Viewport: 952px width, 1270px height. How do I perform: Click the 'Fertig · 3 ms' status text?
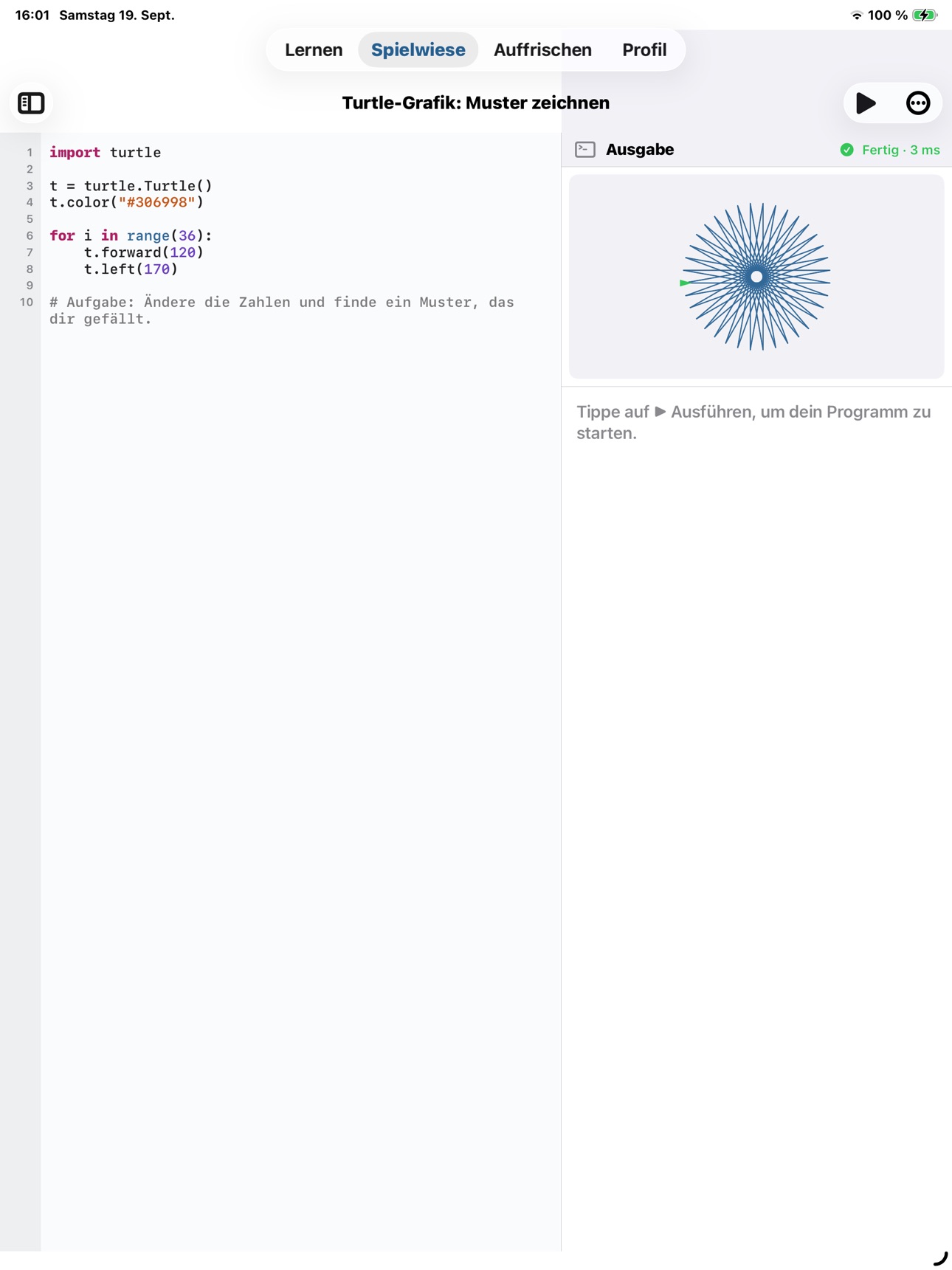pyautogui.click(x=900, y=150)
